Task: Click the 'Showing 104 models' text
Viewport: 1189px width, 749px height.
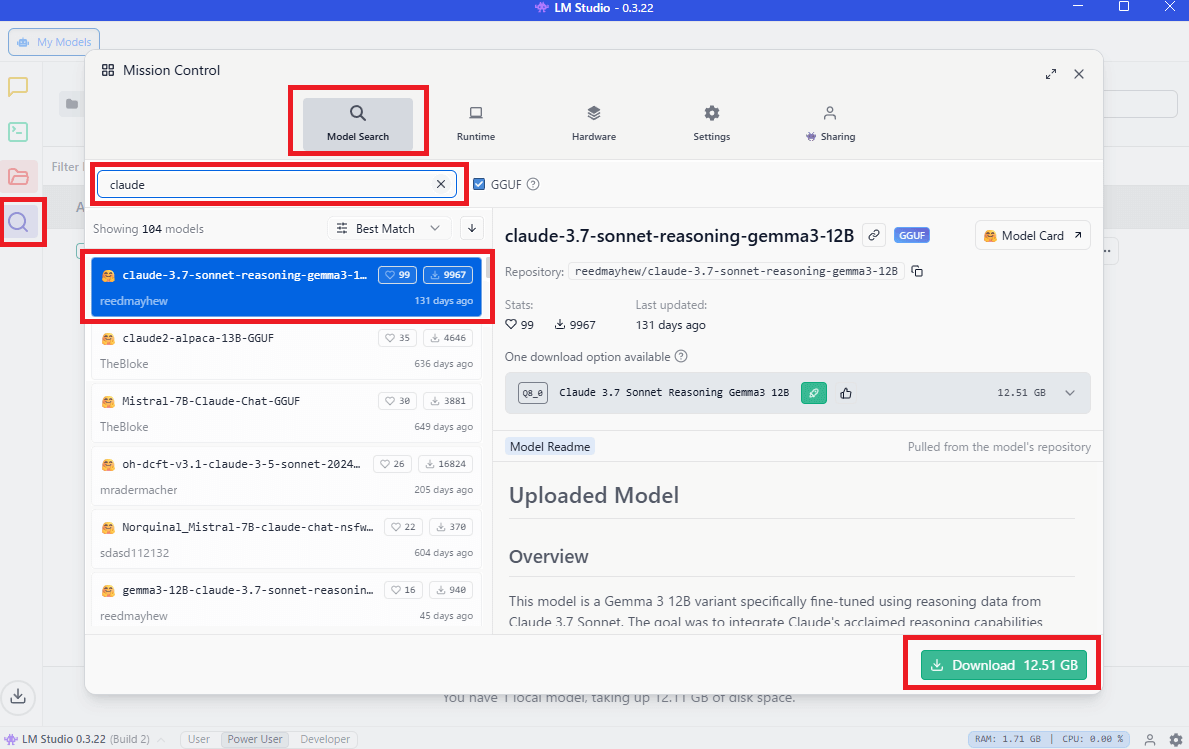Action: 148,229
